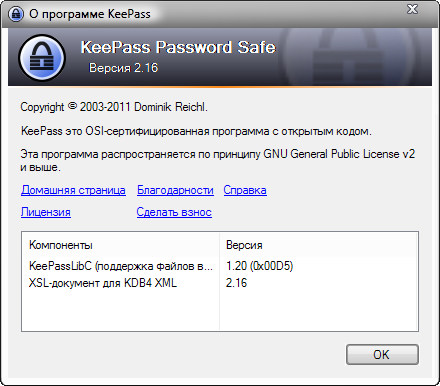Image resolution: width=440 pixels, height=386 pixels.
Task: Click the 2.16 version cell in the list
Action: point(236,283)
